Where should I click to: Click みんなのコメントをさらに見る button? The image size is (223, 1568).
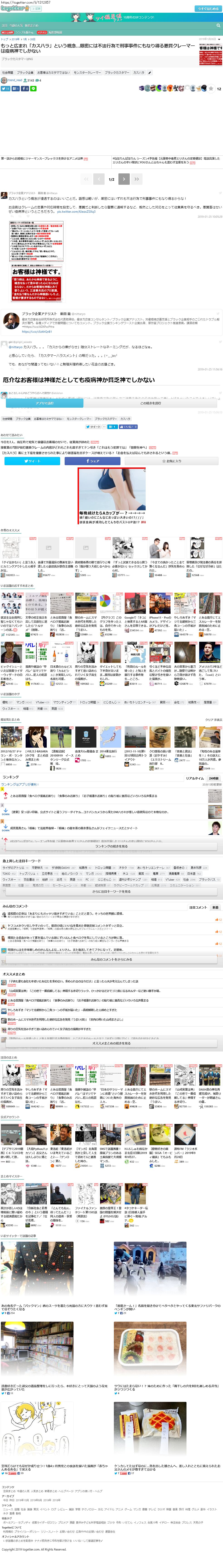111,959
